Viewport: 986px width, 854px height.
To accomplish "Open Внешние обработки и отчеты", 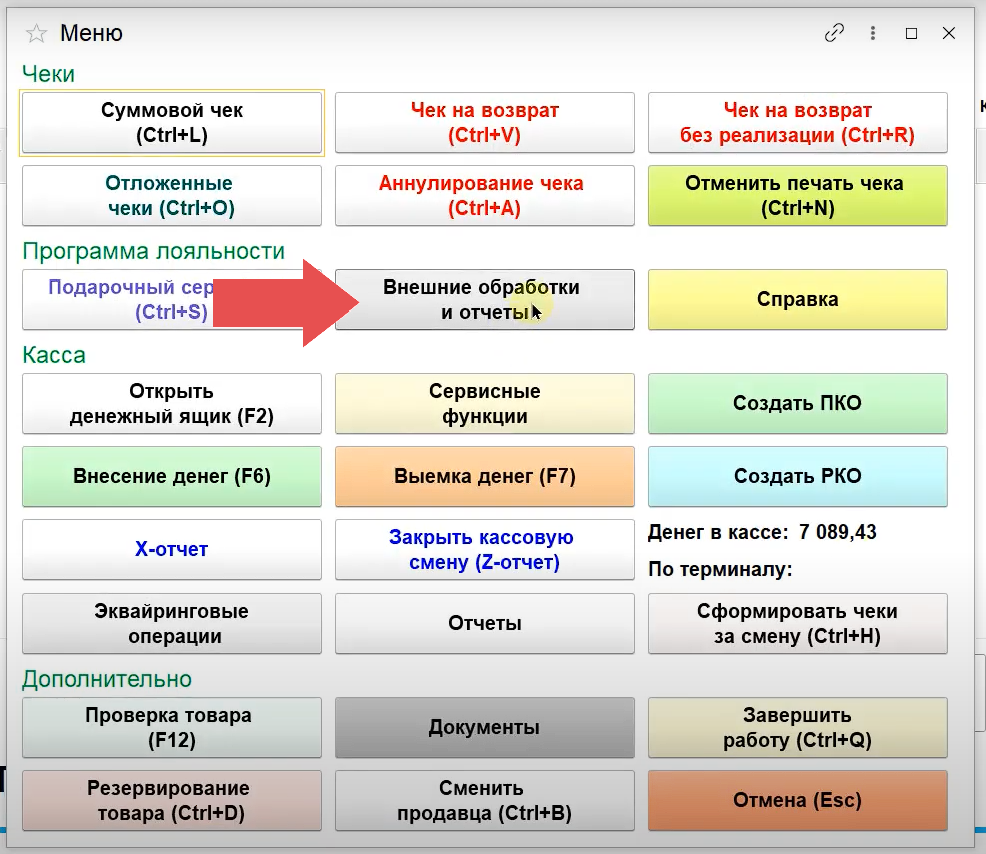I will 484,299.
